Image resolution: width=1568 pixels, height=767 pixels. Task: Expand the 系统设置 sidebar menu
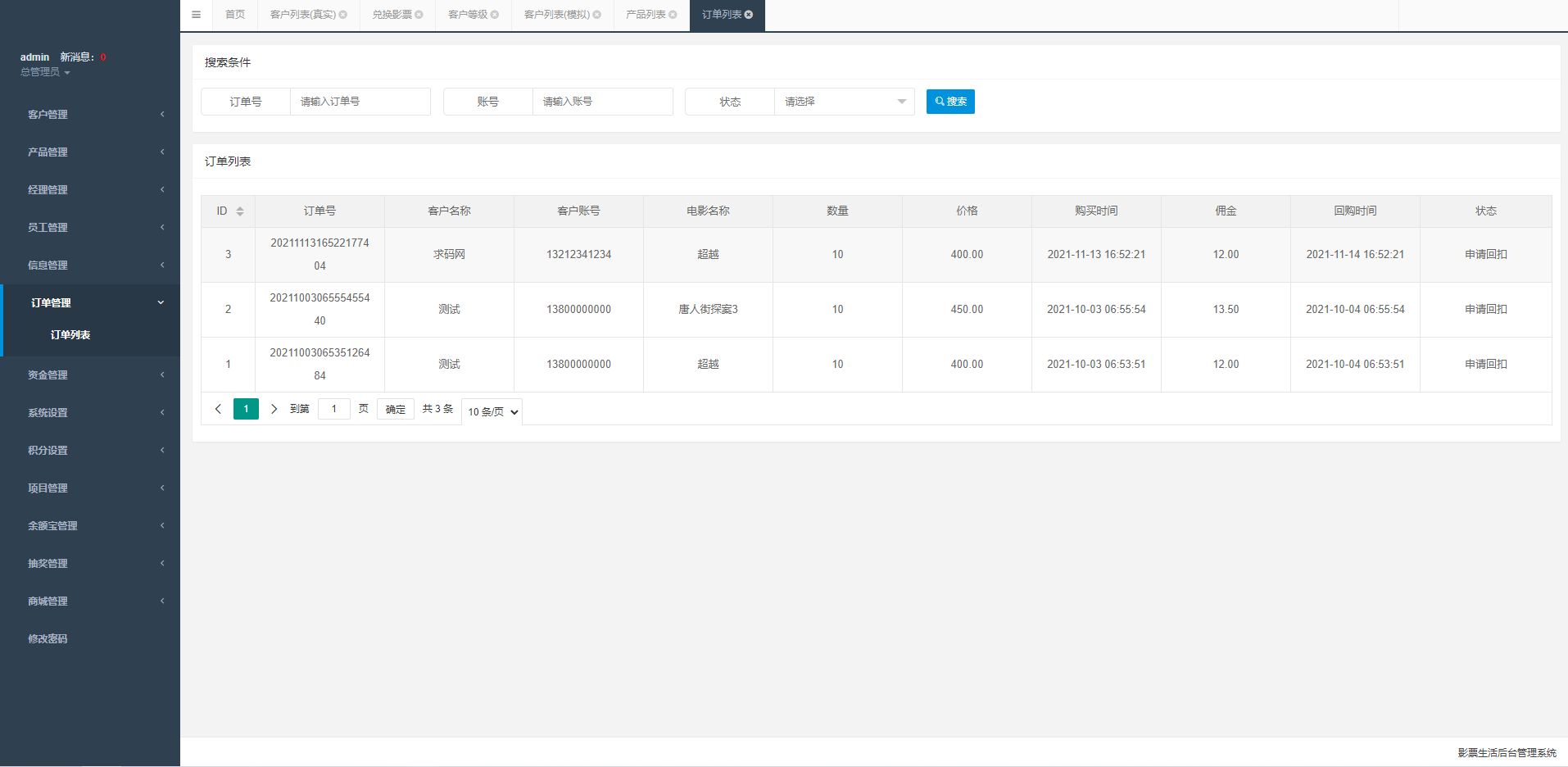90,413
